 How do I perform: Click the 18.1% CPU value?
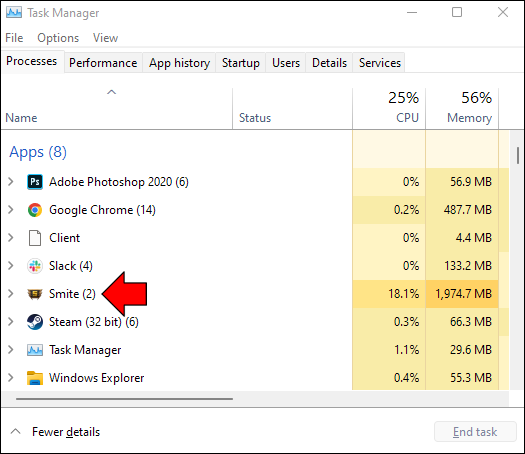click(403, 294)
